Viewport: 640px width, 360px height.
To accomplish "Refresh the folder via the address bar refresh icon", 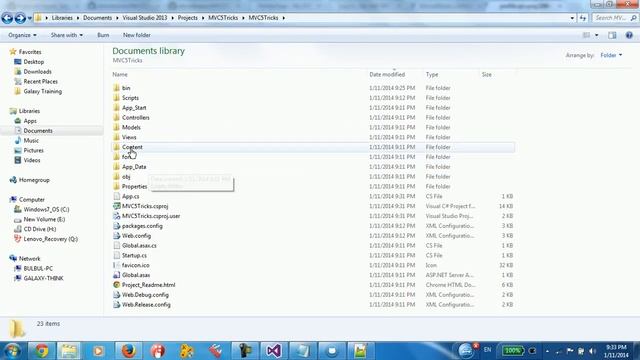I will tap(583, 18).
